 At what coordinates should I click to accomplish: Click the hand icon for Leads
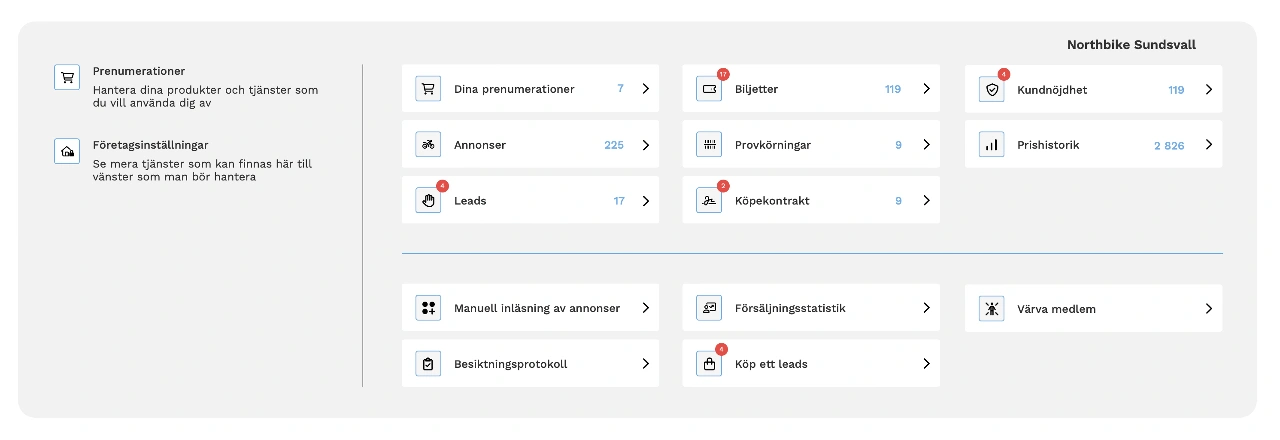428,201
